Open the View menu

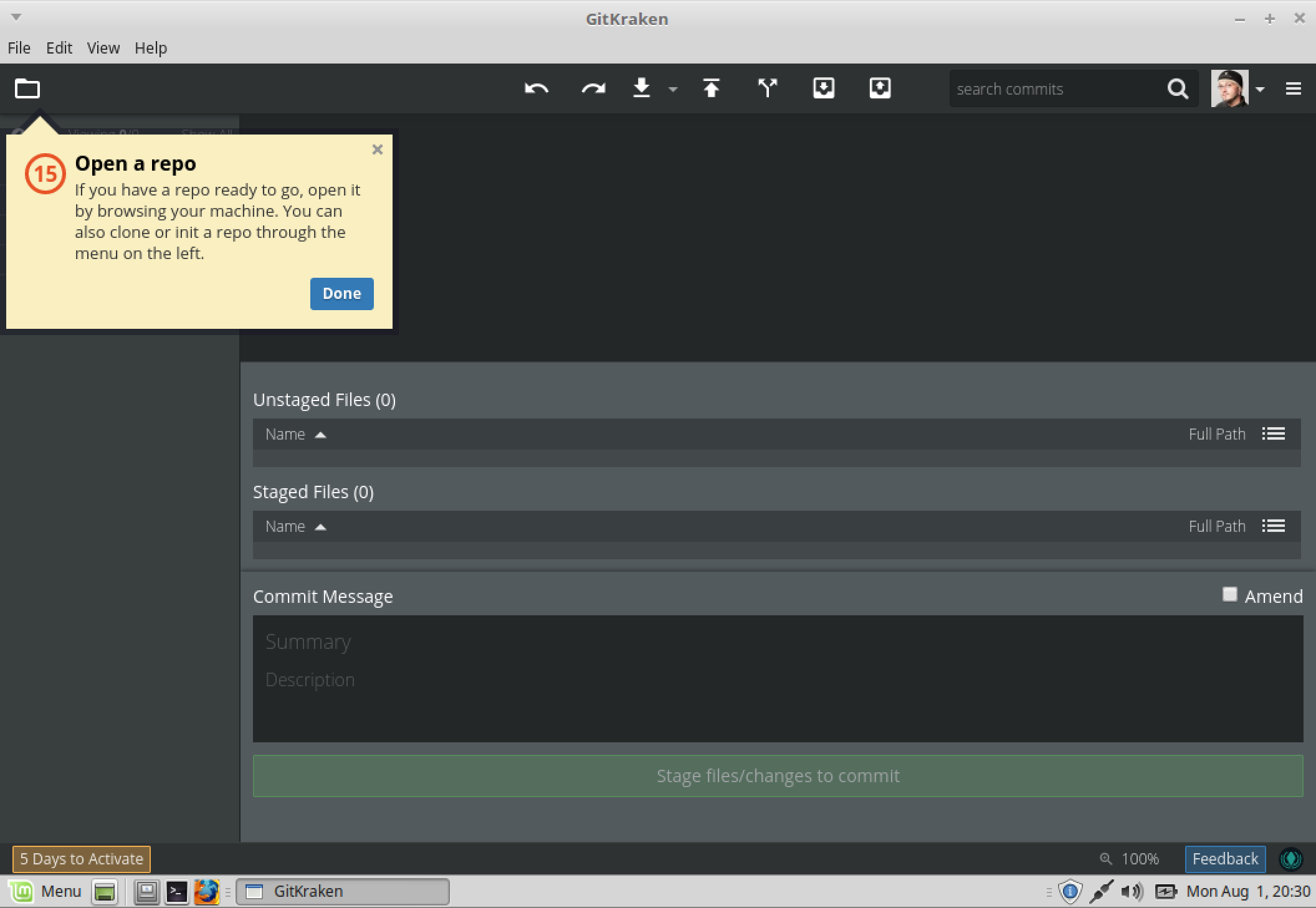(103, 48)
